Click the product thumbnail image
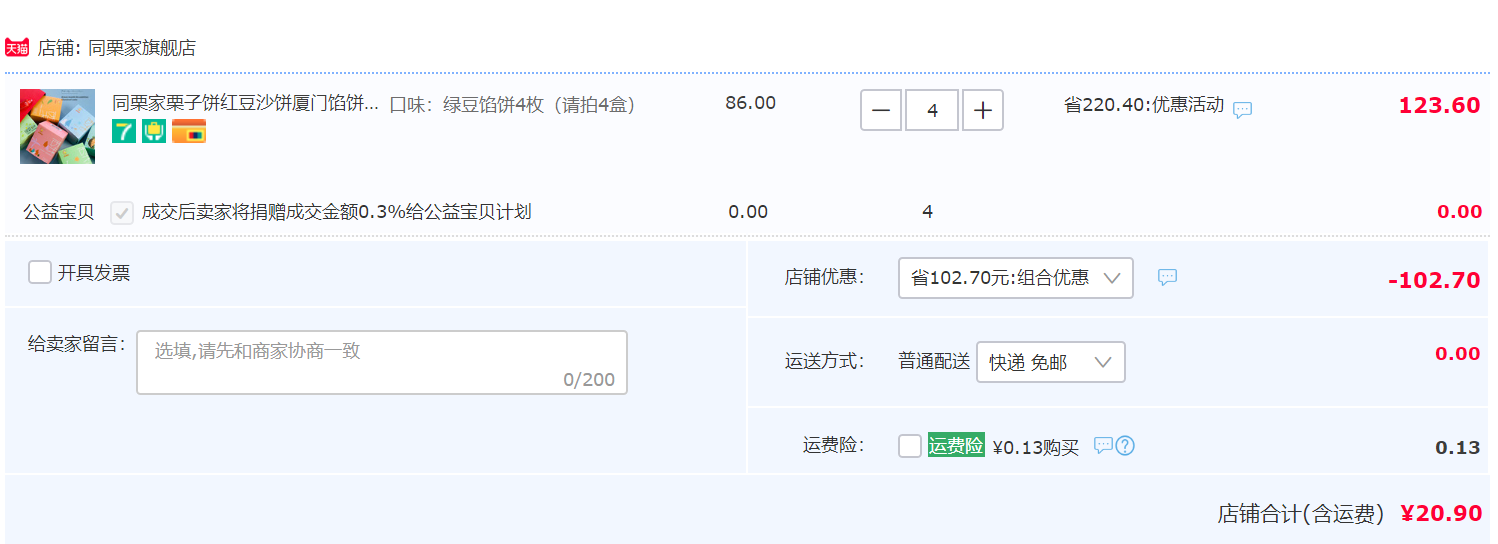The width and height of the screenshot is (1498, 544). point(58,126)
